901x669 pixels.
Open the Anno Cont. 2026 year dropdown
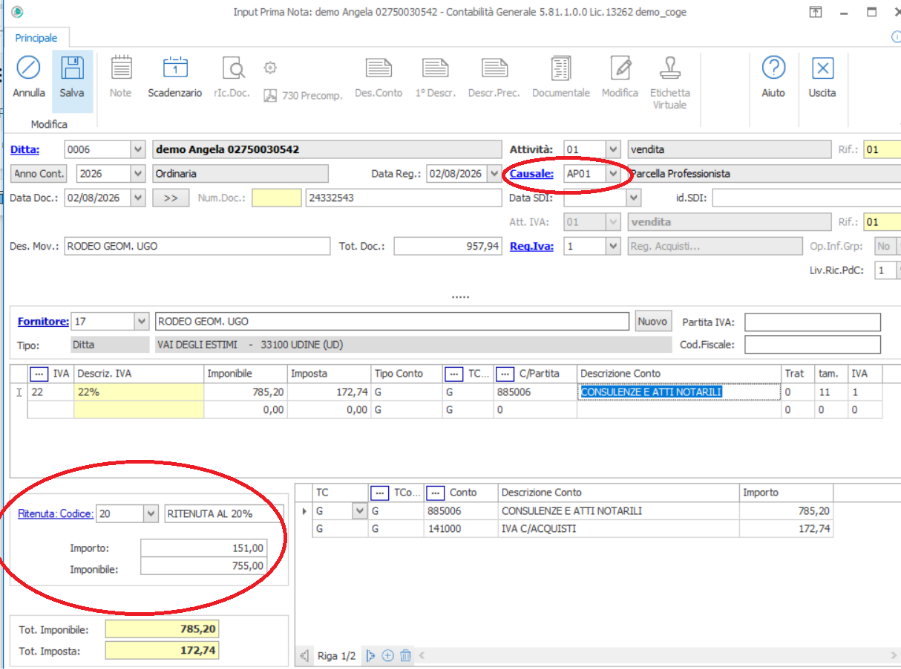(x=138, y=174)
